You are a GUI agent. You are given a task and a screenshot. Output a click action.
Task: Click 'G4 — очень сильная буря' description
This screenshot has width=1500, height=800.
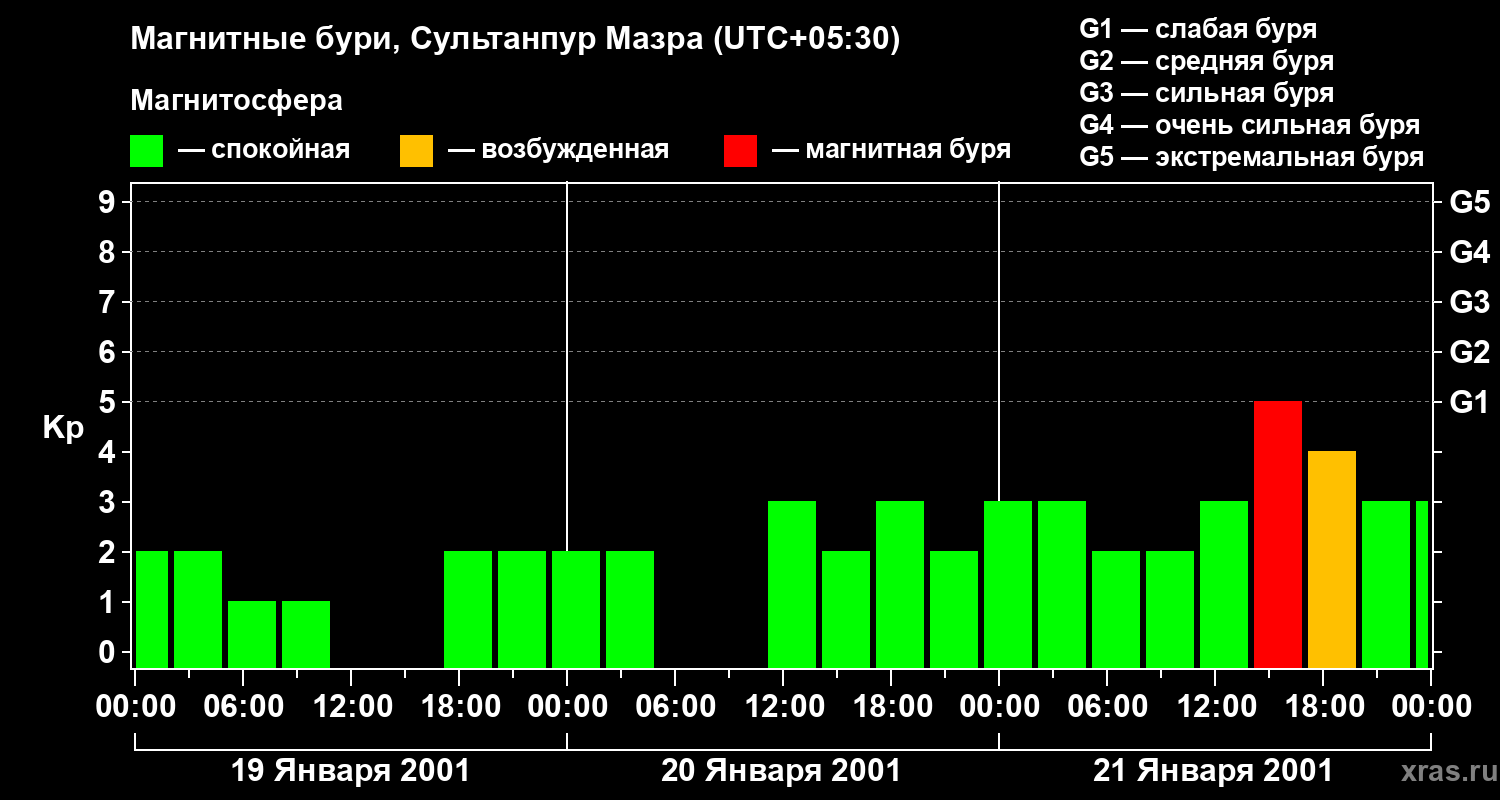coord(1250,125)
